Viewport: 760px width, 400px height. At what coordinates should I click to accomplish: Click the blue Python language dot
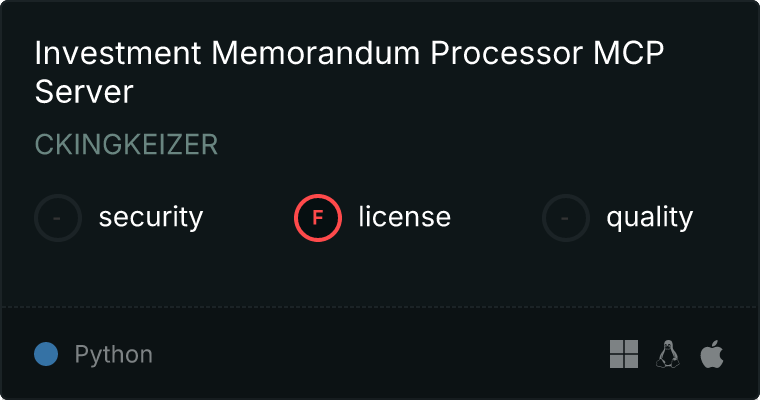(x=46, y=354)
